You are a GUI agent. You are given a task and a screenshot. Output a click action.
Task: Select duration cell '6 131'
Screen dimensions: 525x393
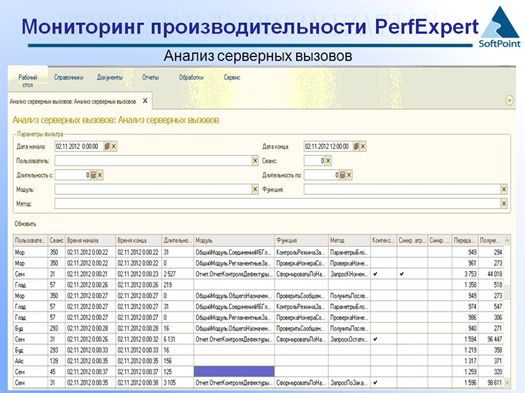coord(177,339)
